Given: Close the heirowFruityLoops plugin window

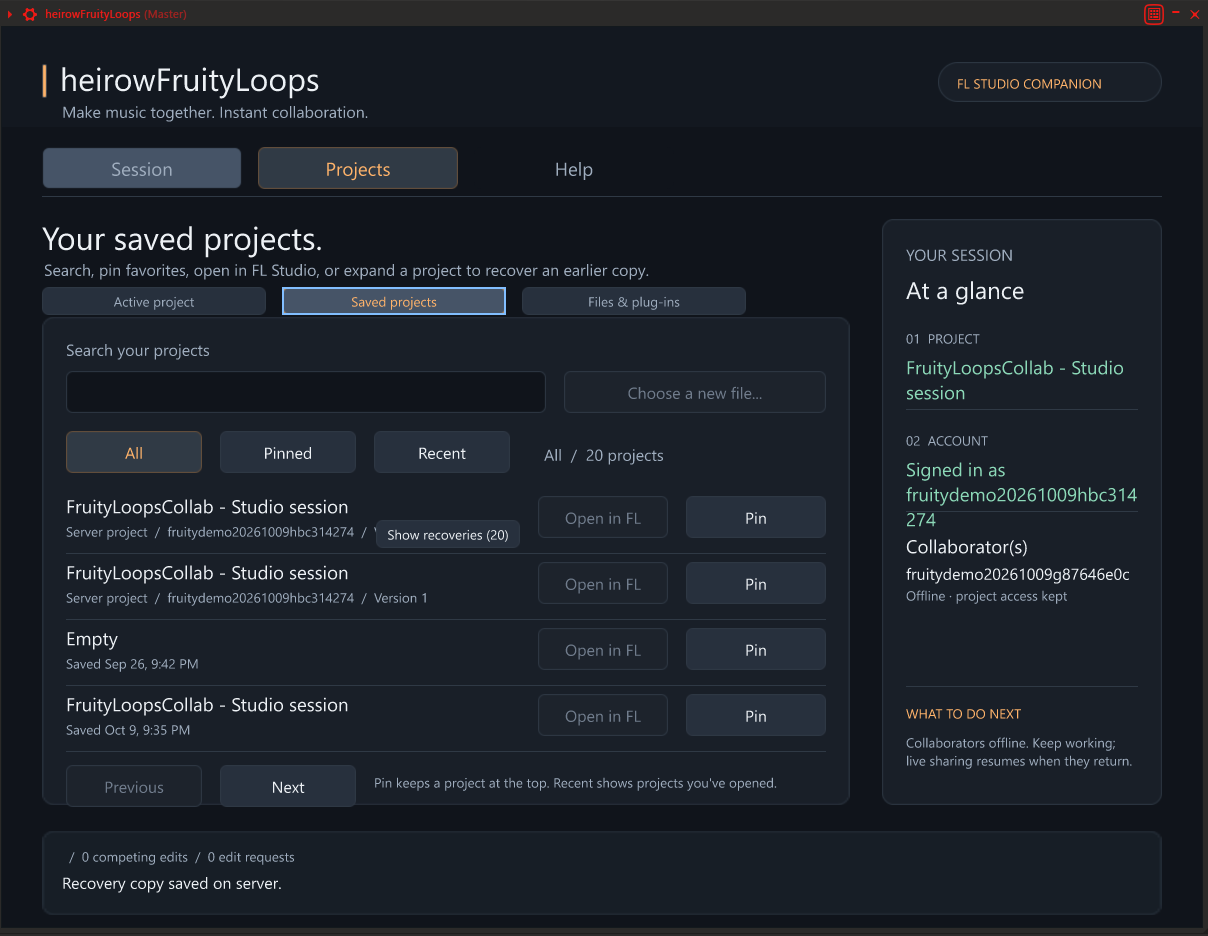Looking at the screenshot, I should 1194,14.
